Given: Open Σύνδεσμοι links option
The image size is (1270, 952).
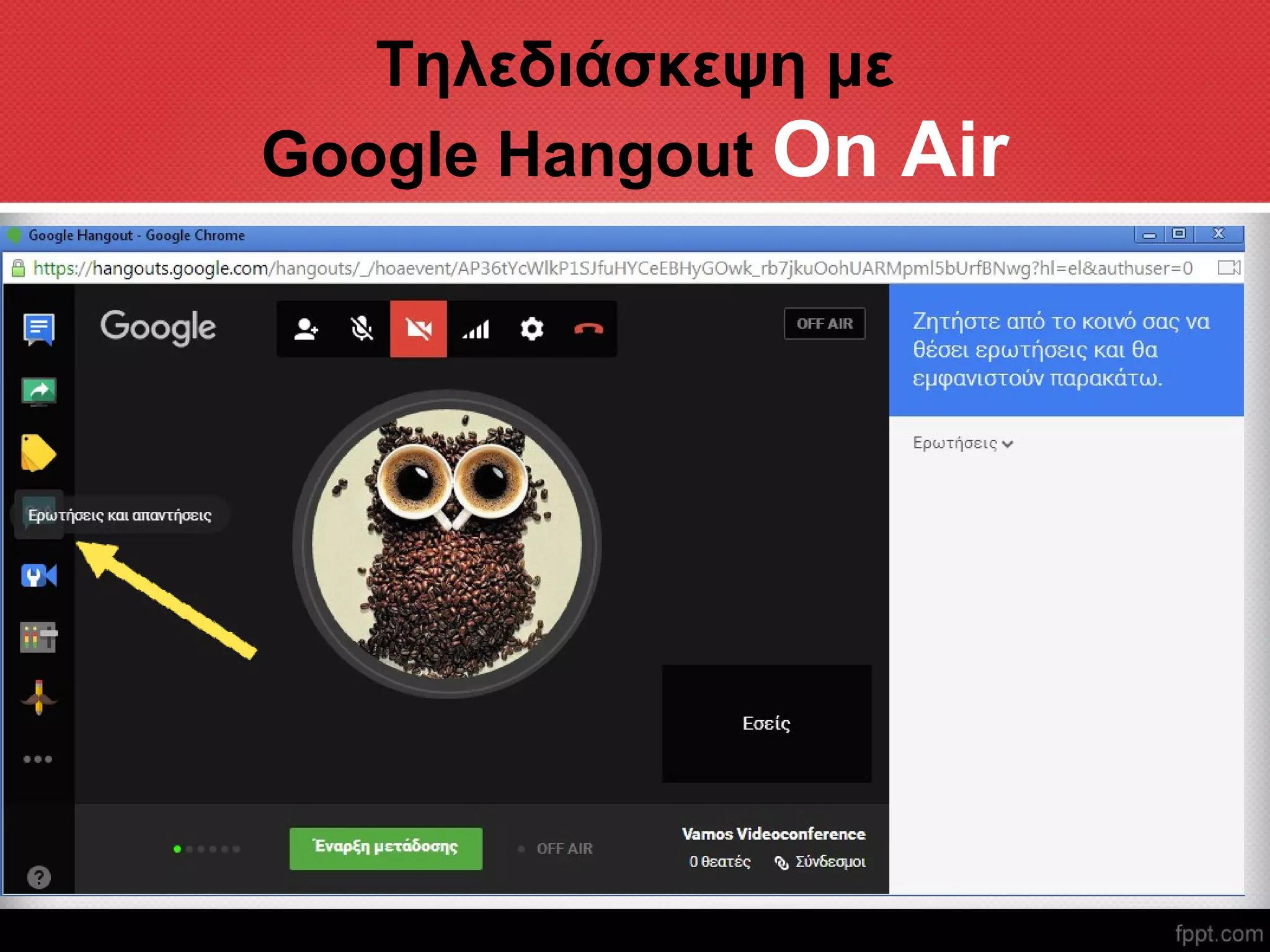Looking at the screenshot, I should click(x=820, y=862).
